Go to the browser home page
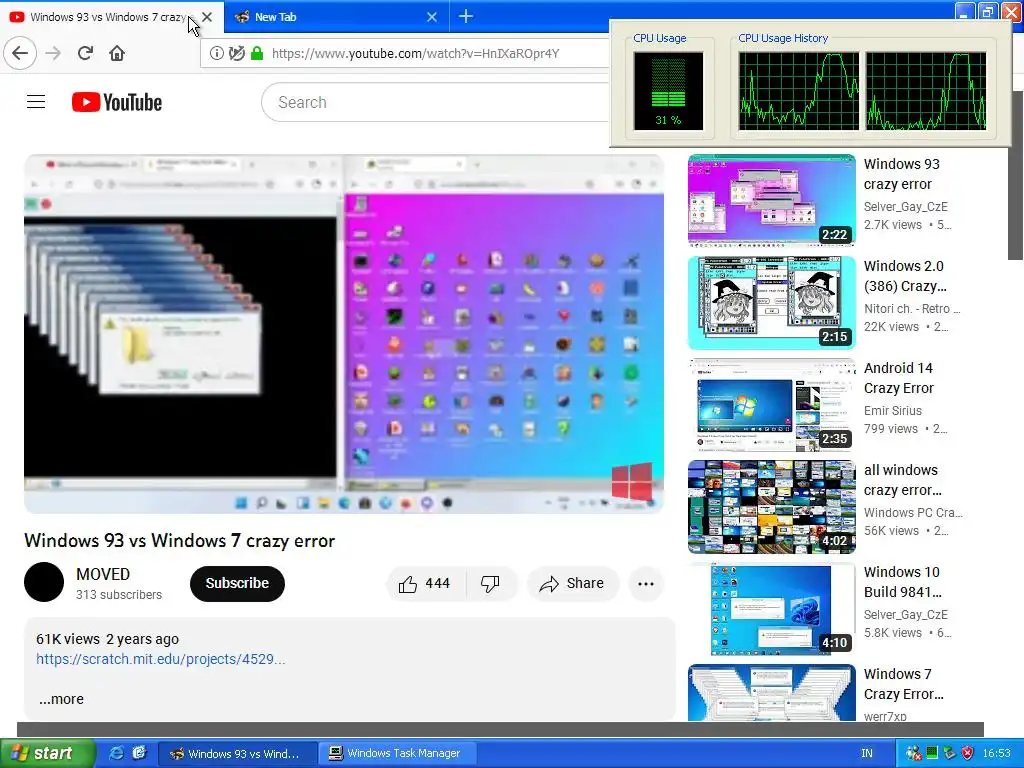Screen dimensions: 1024x768 click(x=117, y=54)
